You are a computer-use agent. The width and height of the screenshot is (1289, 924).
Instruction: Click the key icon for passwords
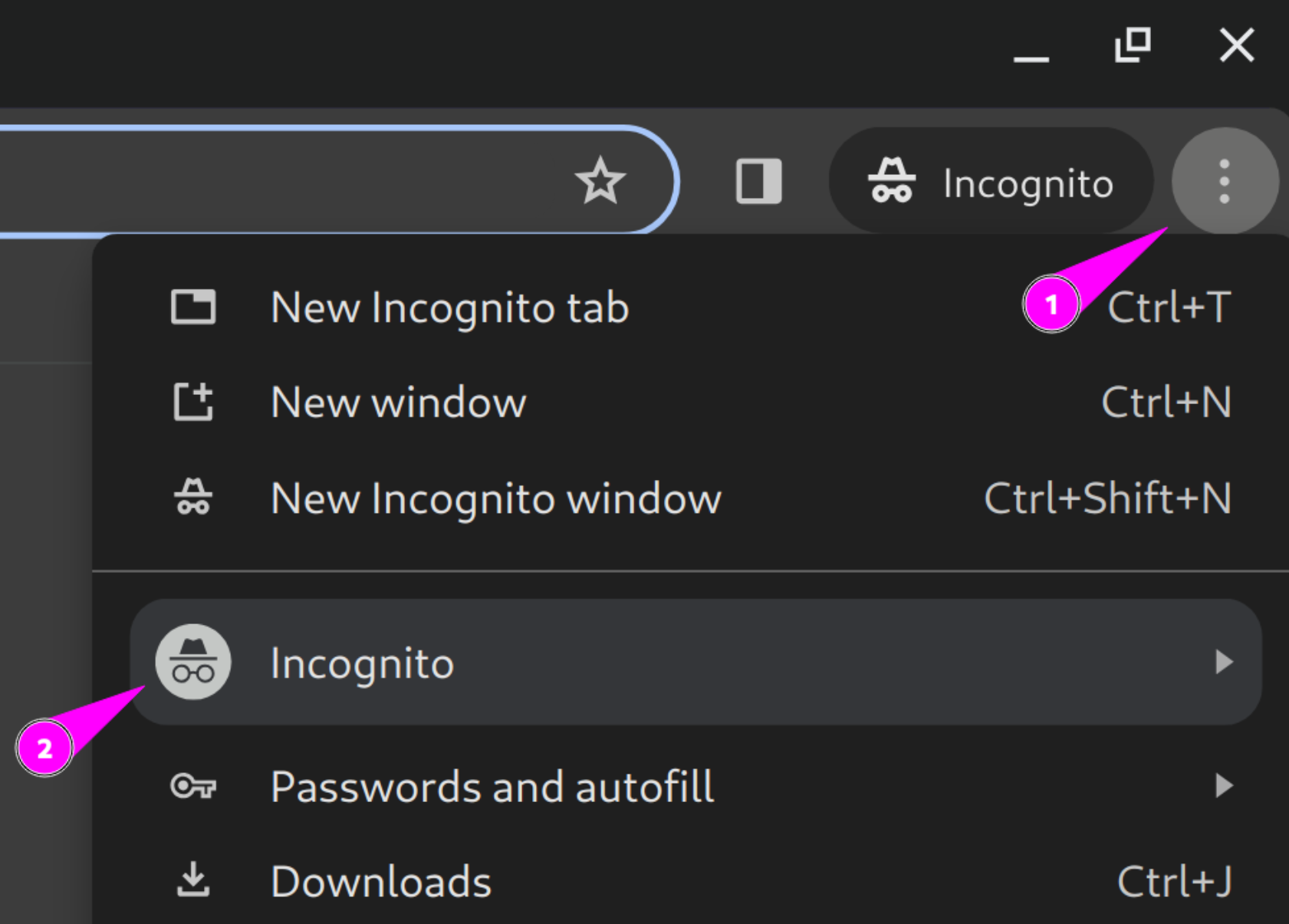[193, 786]
